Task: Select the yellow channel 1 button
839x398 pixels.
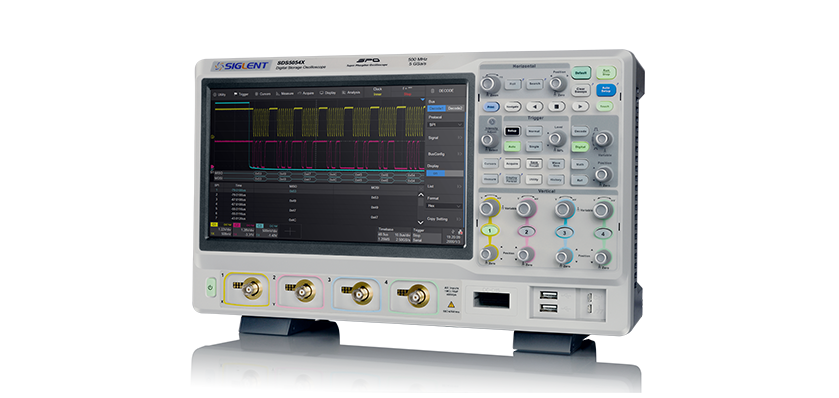Action: tap(489, 231)
